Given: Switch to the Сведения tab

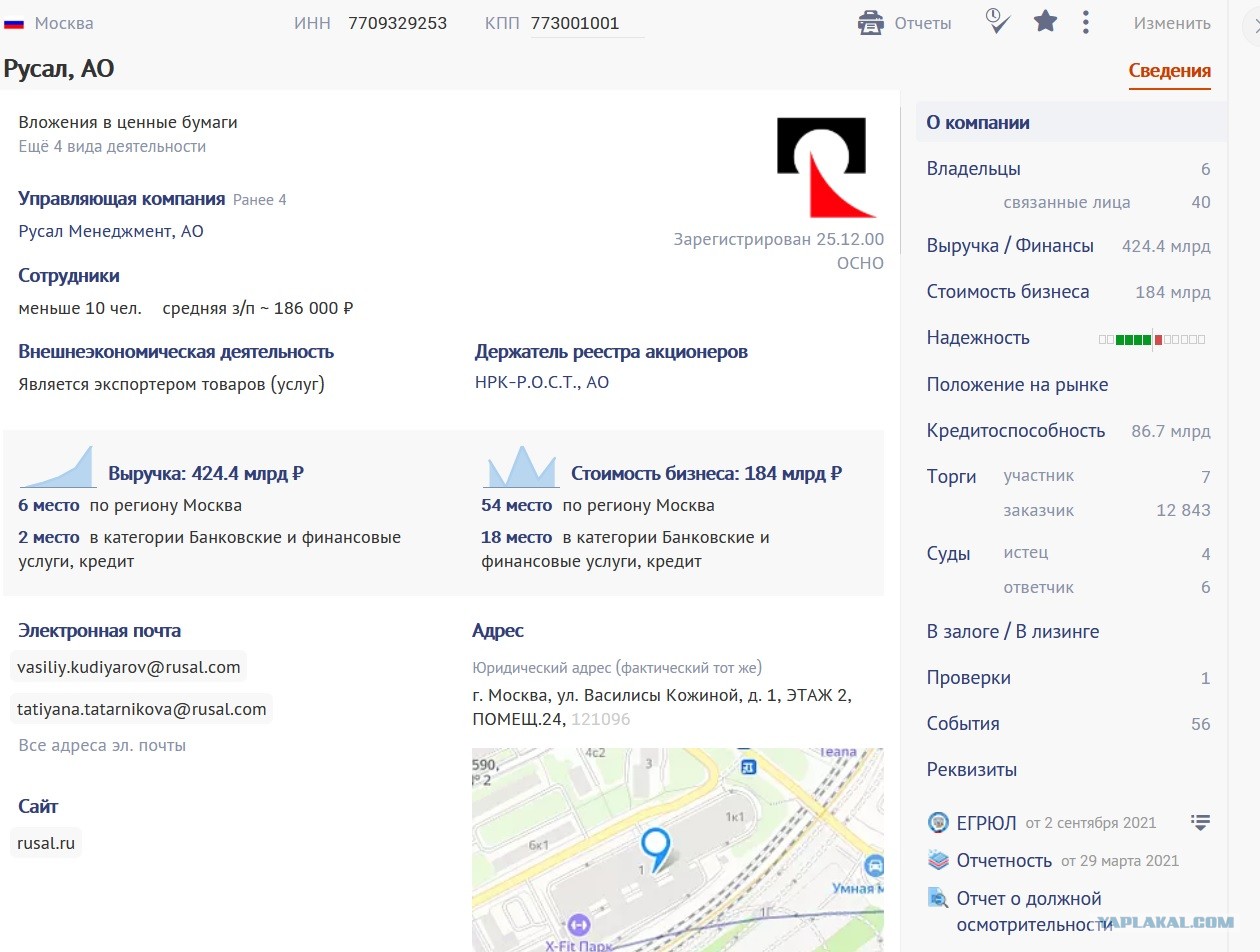Looking at the screenshot, I should tap(1169, 70).
